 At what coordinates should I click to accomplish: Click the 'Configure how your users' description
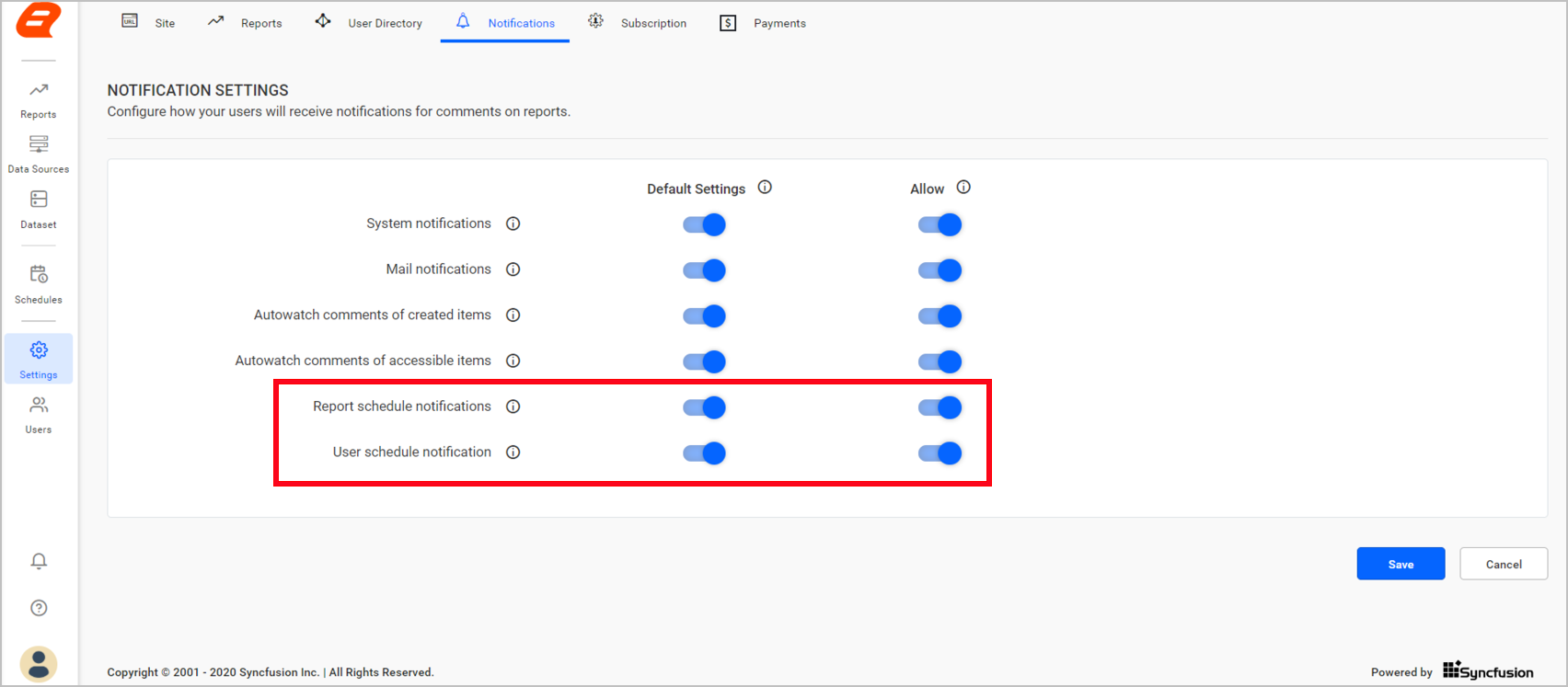339,111
